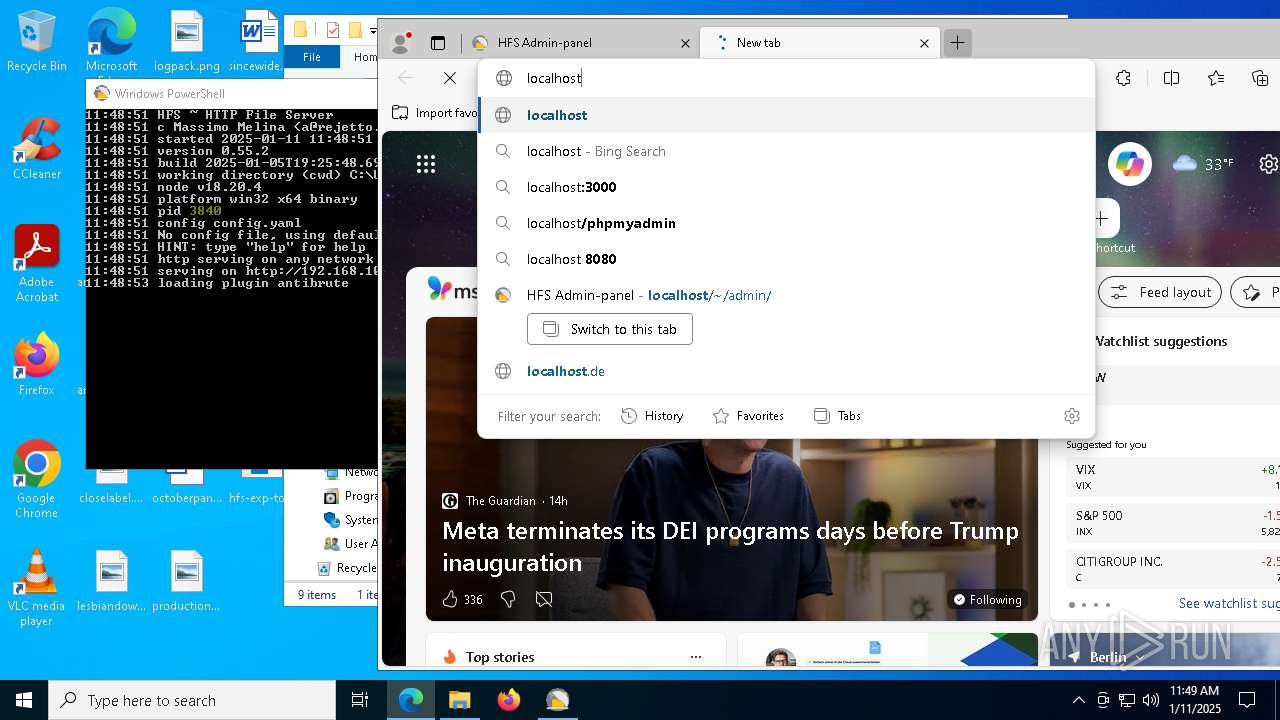Click Windows Start button

(24, 700)
